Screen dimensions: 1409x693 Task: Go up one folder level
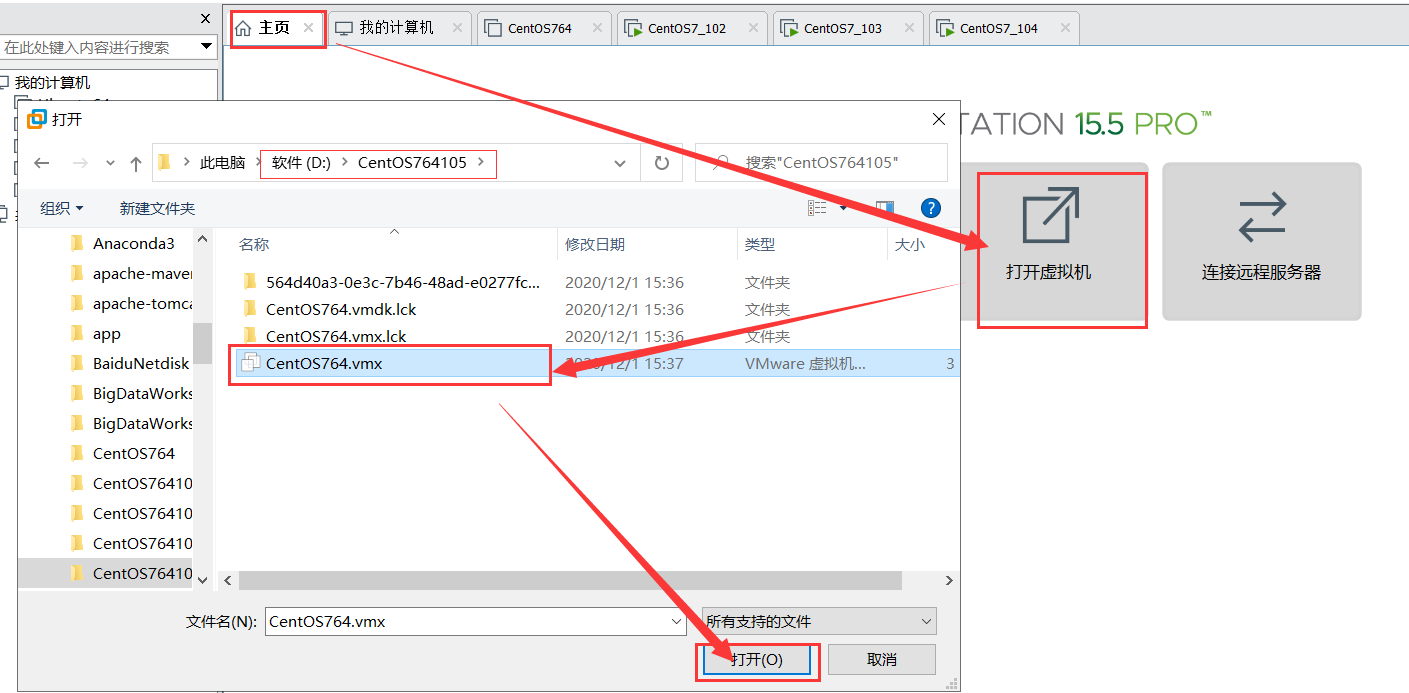click(136, 163)
